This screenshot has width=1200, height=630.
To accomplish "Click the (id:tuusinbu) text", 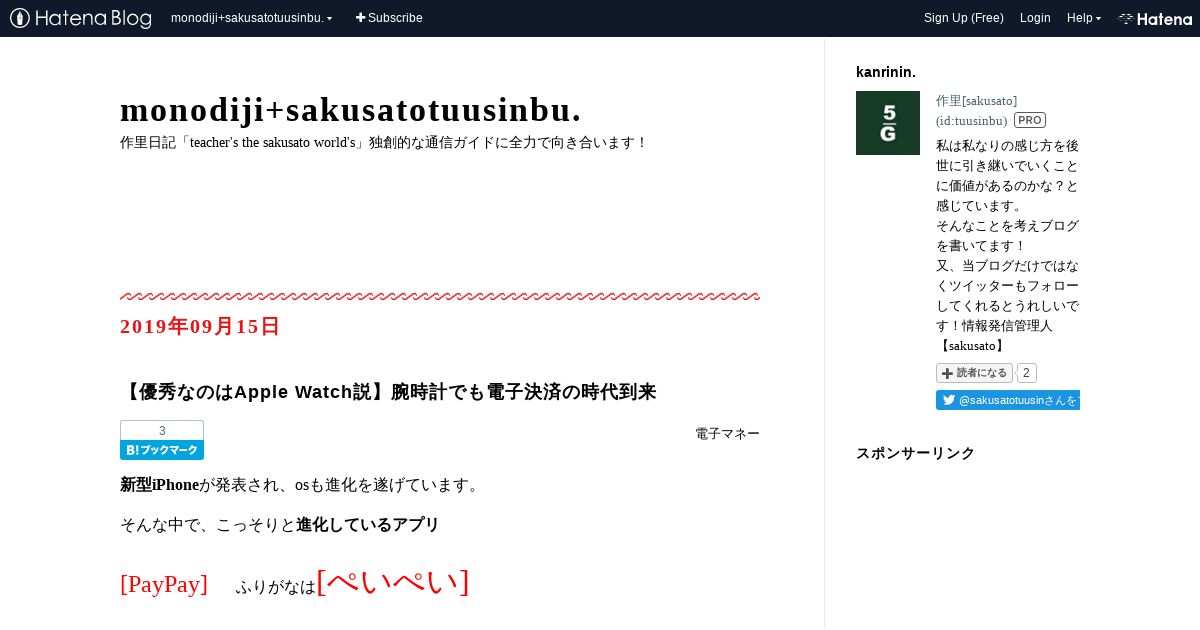I will (x=972, y=120).
